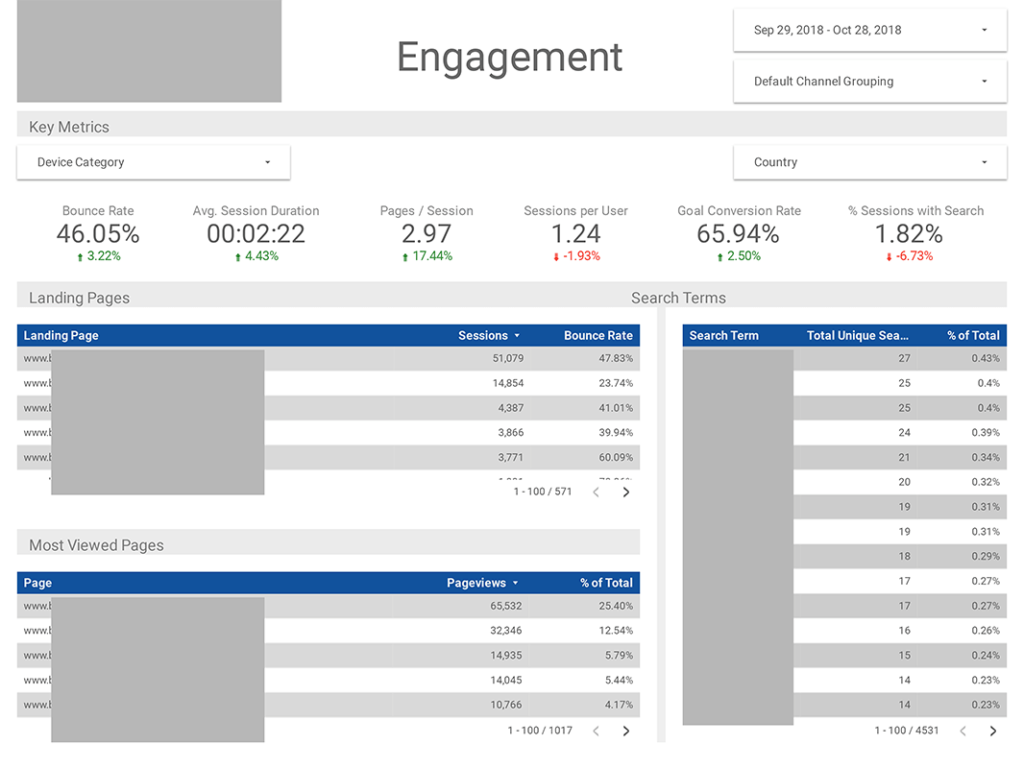Click the green 3.22% change indicator under Bounce Rate
Screen dimensions: 1024x768
coord(97,256)
